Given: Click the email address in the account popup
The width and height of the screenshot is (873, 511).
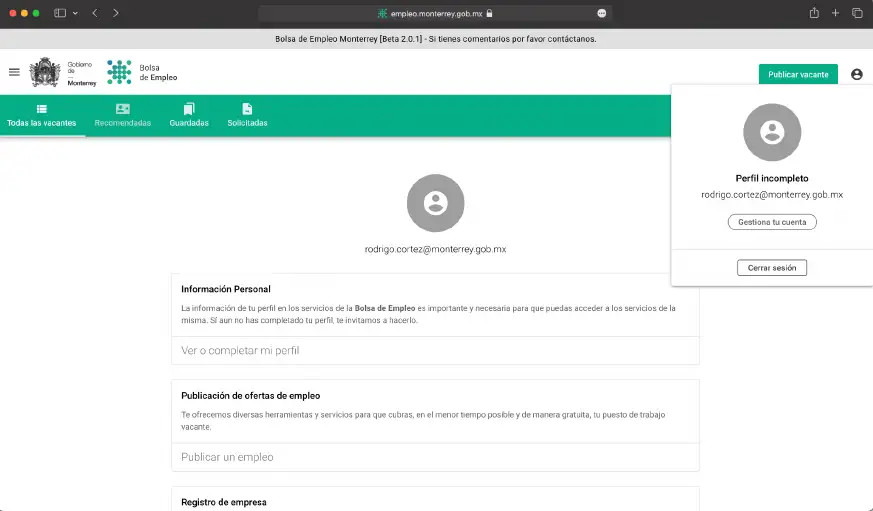Looking at the screenshot, I should point(772,195).
